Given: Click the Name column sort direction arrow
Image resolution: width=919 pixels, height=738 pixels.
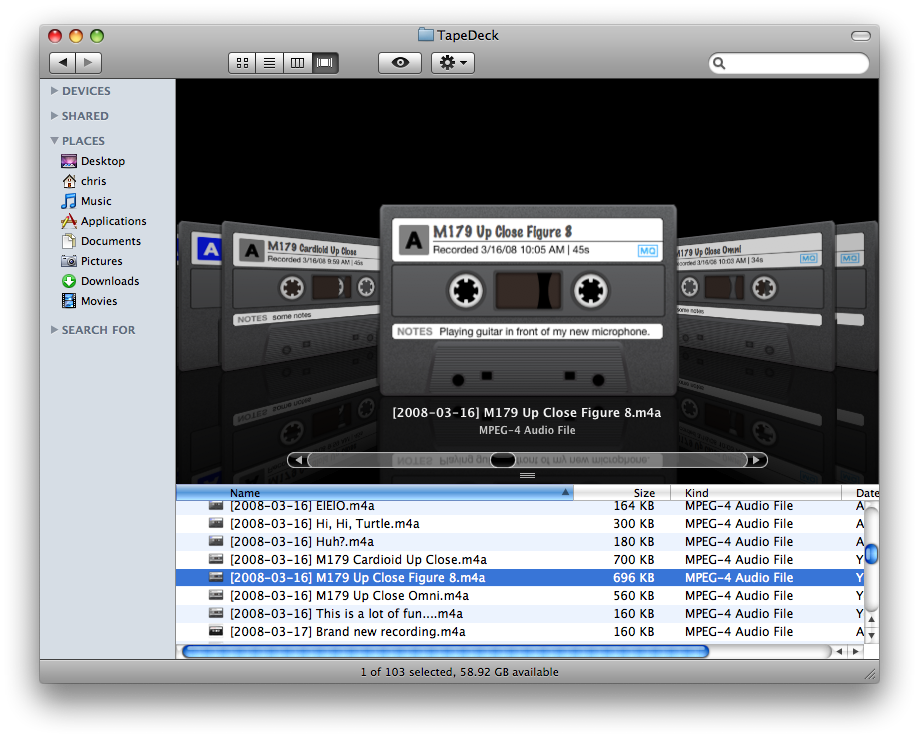Looking at the screenshot, I should coord(565,492).
